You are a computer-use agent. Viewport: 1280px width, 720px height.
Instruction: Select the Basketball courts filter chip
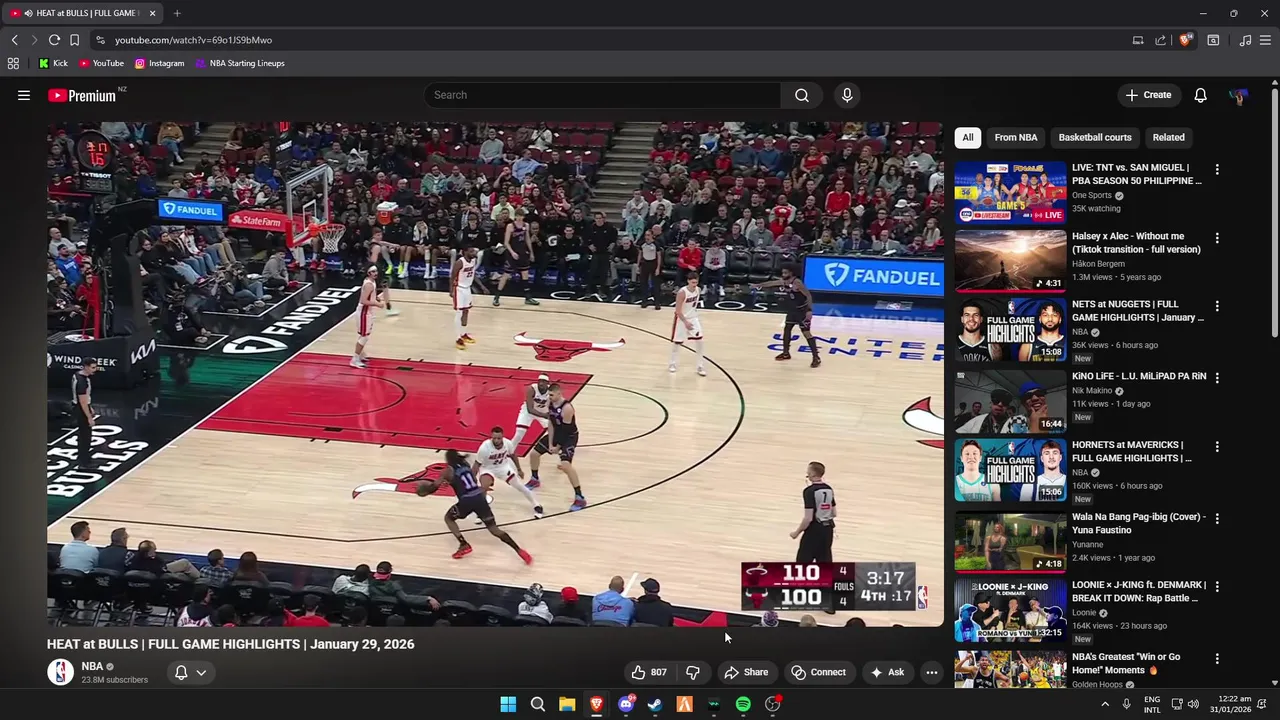pyautogui.click(x=1095, y=137)
